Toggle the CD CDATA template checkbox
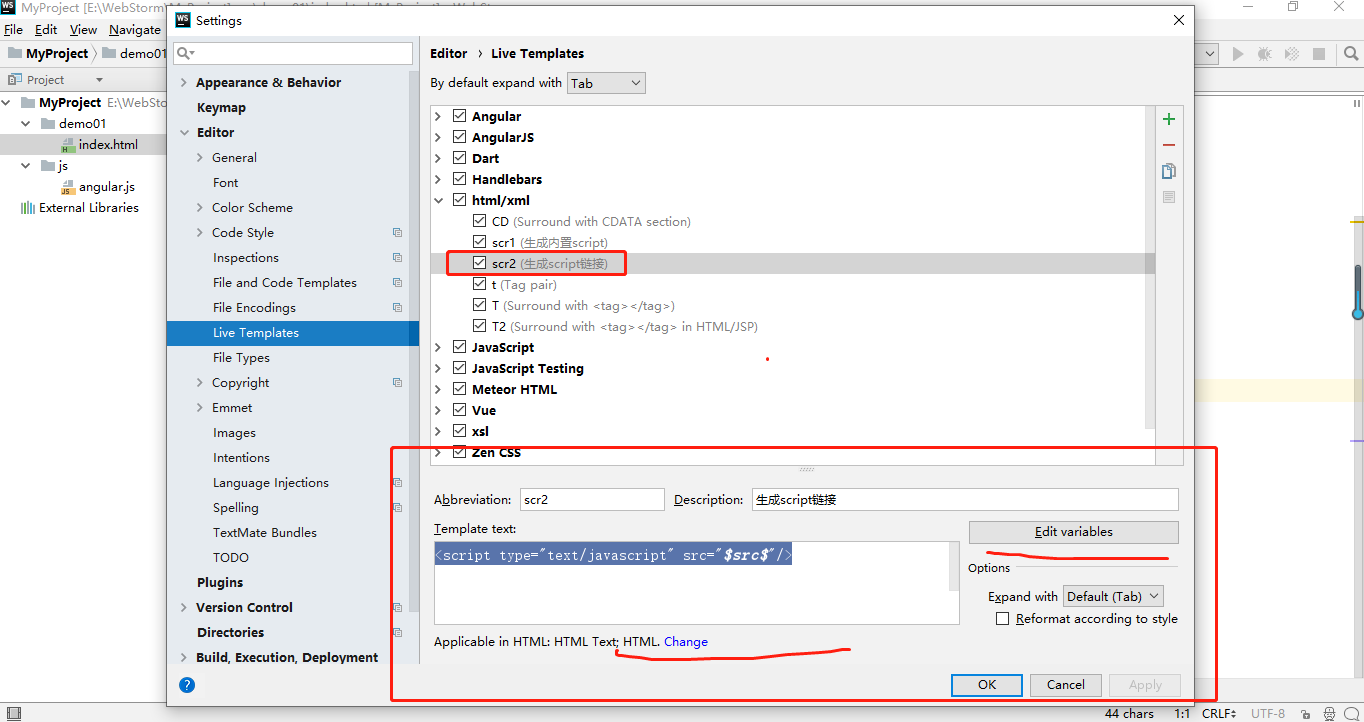 point(480,222)
